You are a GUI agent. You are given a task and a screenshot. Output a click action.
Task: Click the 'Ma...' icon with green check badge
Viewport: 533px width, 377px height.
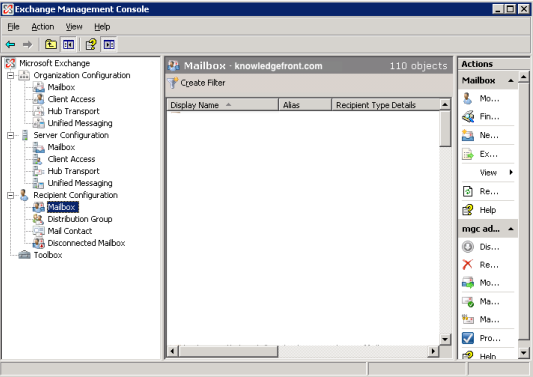(x=468, y=301)
